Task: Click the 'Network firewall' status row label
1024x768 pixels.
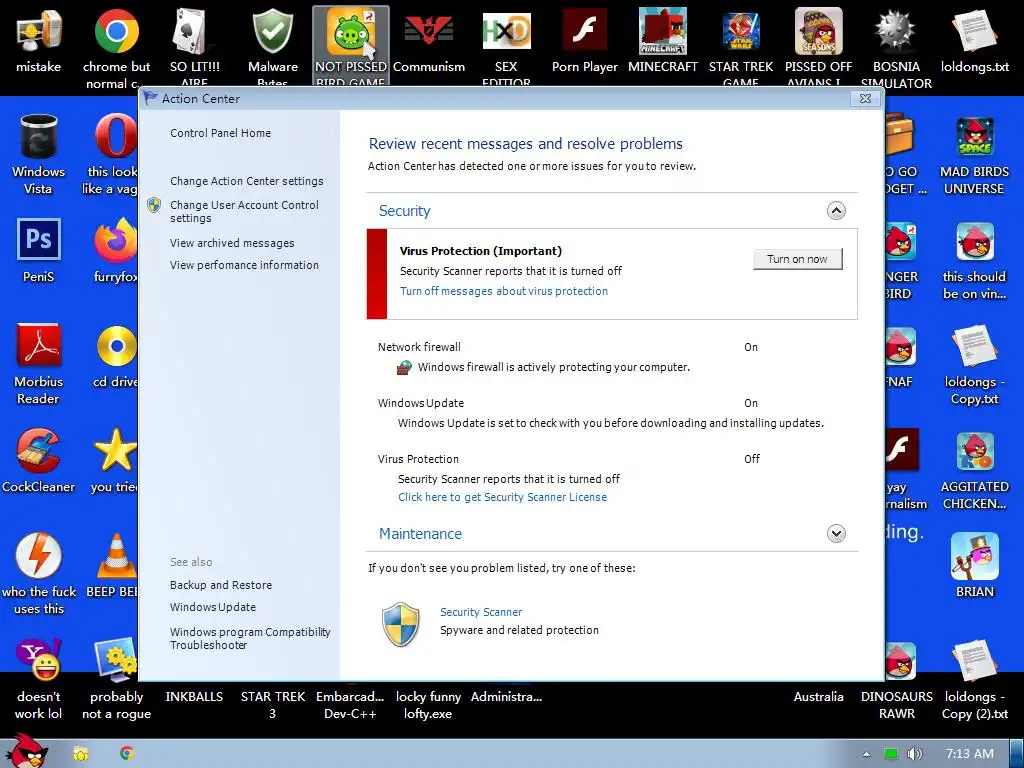Action: pyautogui.click(x=419, y=347)
